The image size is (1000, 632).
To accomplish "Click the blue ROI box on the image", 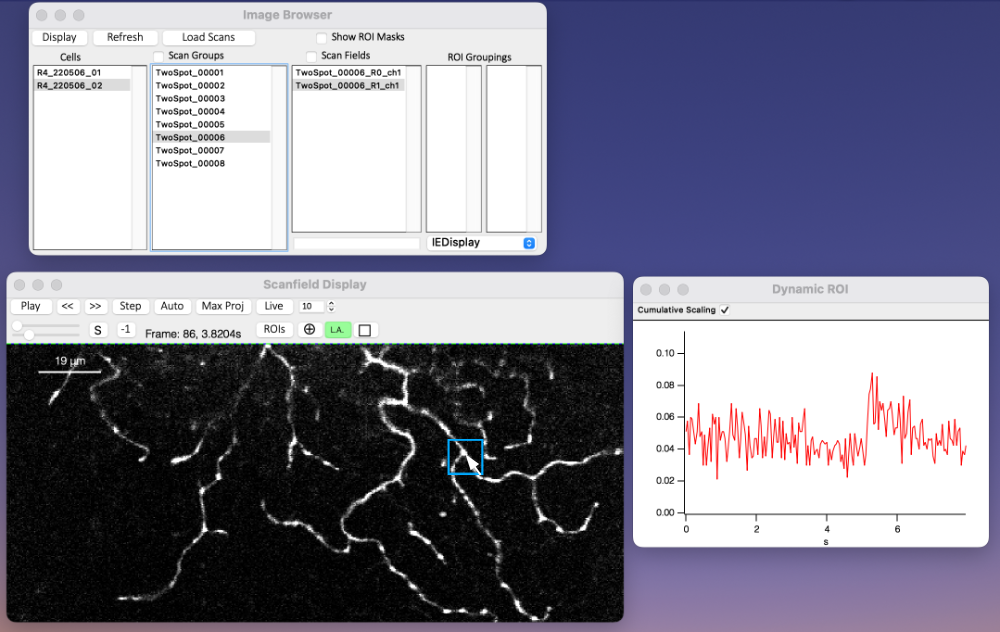I will 465,457.
